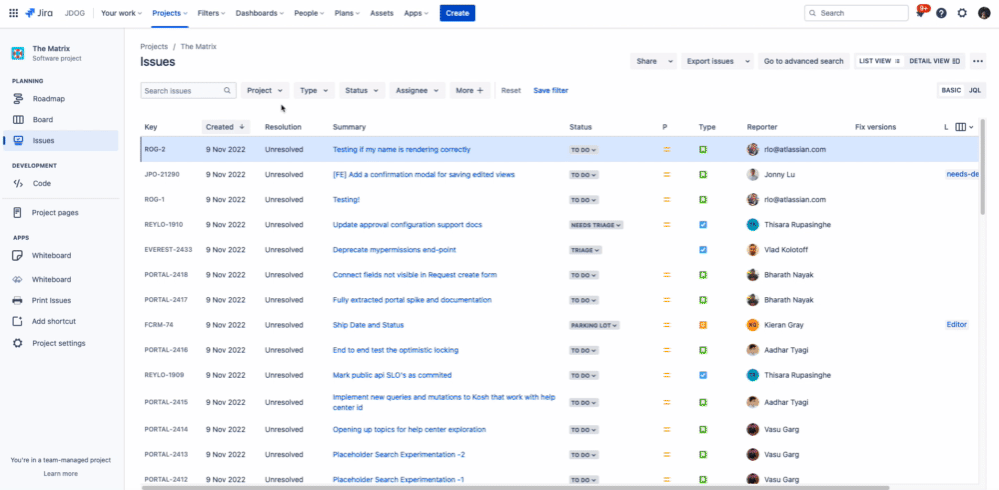This screenshot has height=490, width=999.
Task: Click the Save filter link
Action: [550, 90]
